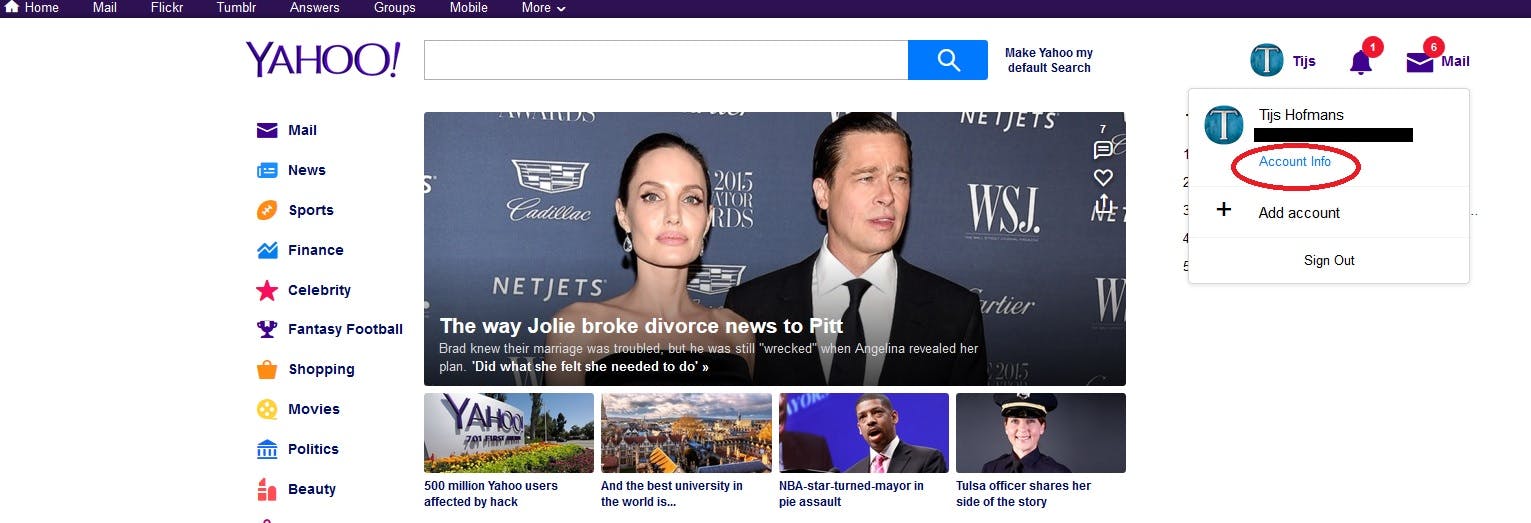This screenshot has width=1531, height=523.
Task: Open the best university story thumbnail
Action: coord(686,433)
